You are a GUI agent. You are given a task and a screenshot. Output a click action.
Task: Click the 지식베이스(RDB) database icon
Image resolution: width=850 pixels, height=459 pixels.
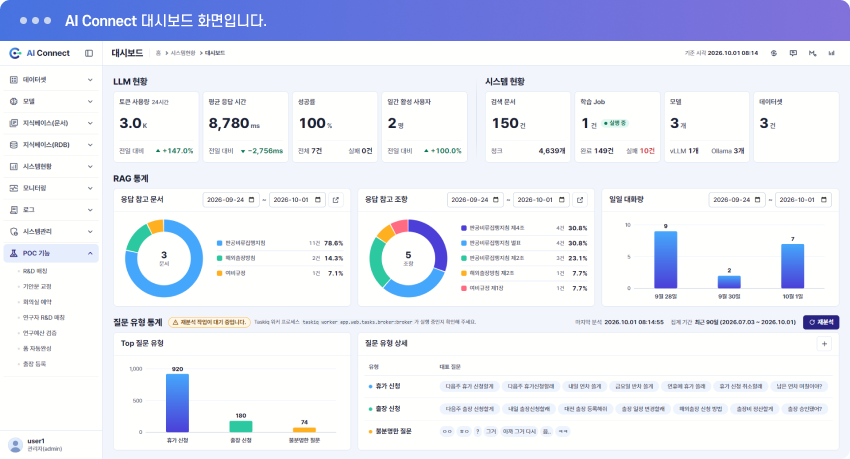point(14,145)
